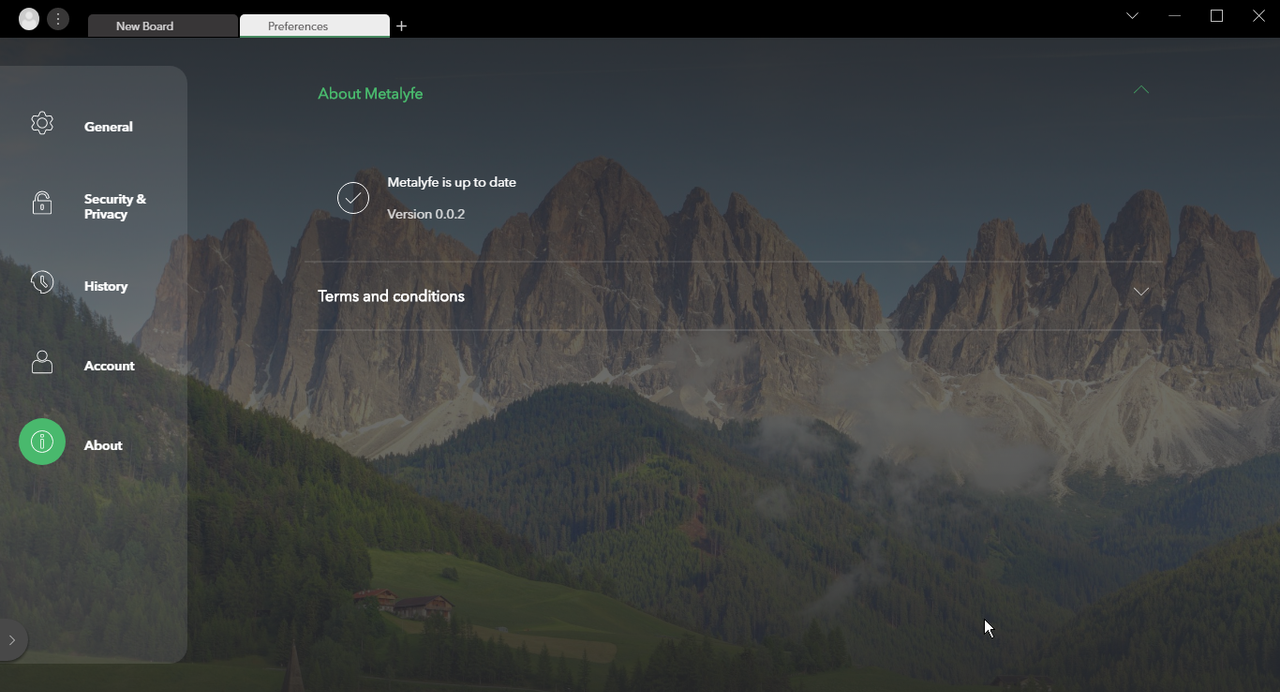Click the About Metalyfe heading

370,93
